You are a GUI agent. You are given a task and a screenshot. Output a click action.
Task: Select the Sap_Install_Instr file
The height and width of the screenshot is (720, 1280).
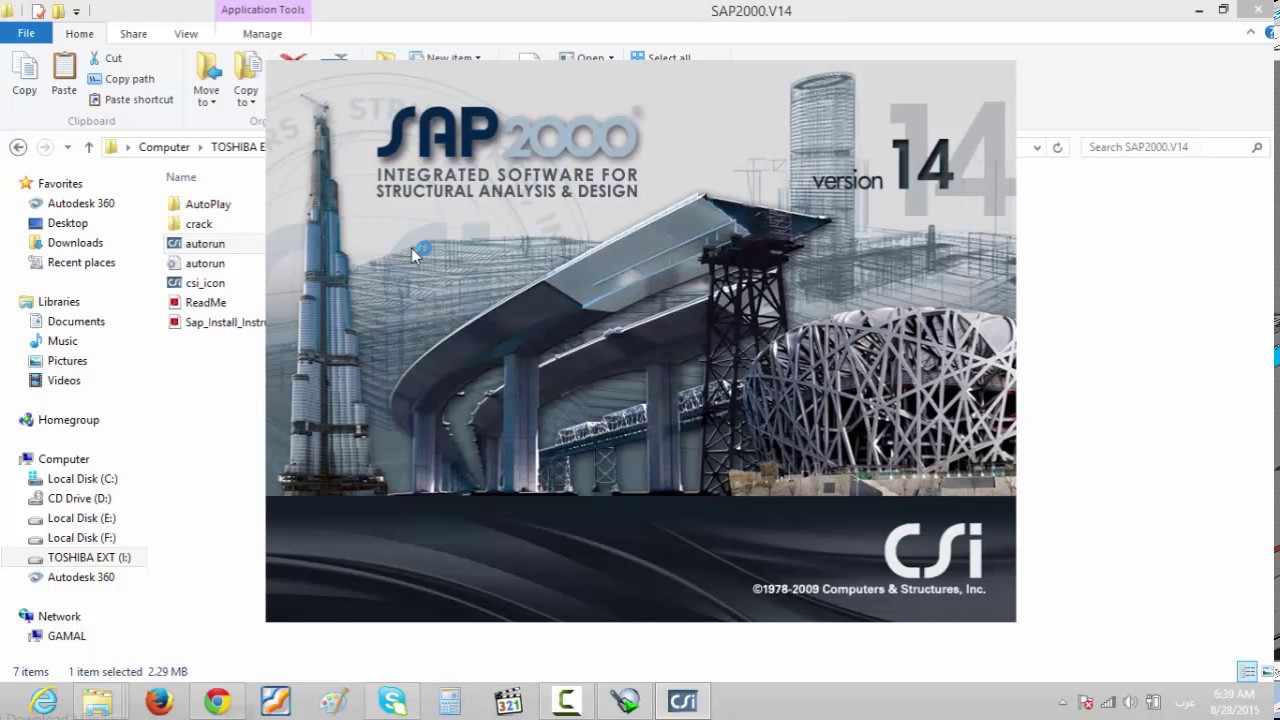tap(216, 322)
